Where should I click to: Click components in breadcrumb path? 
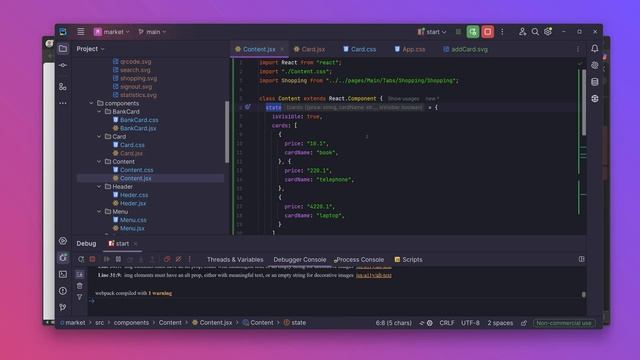pos(131,323)
